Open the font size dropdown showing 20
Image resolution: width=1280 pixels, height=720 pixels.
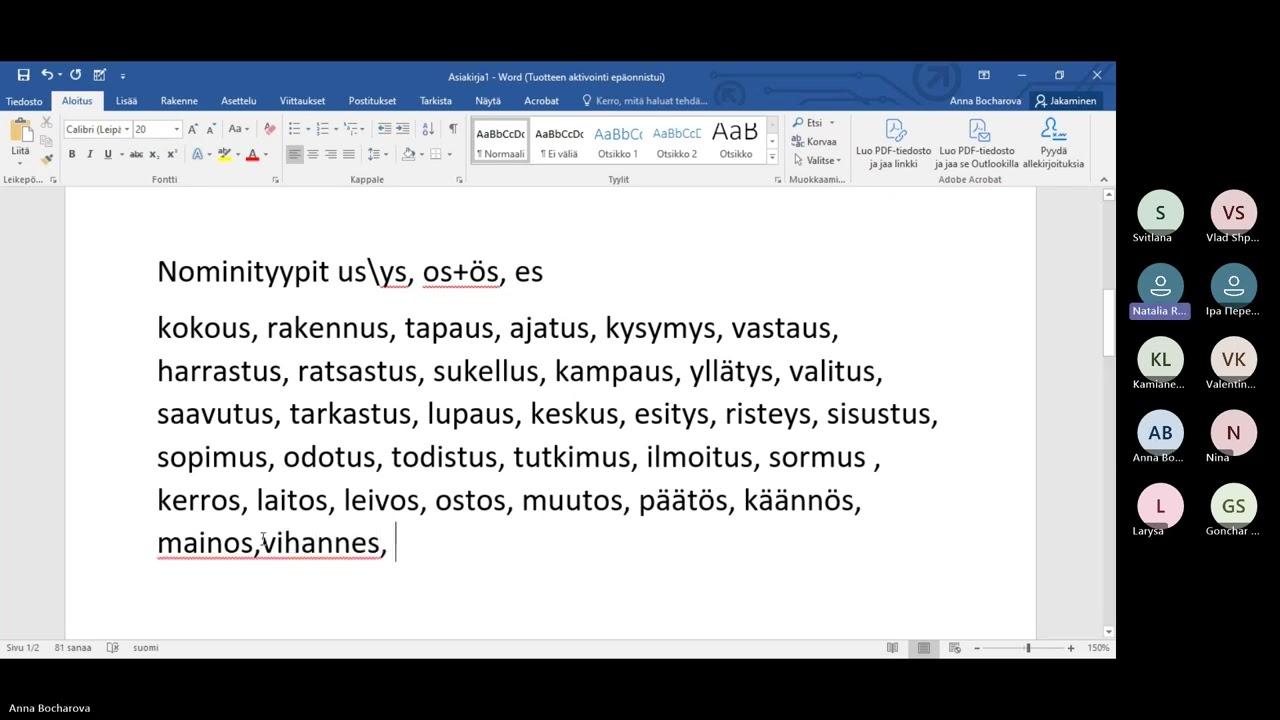[x=177, y=129]
